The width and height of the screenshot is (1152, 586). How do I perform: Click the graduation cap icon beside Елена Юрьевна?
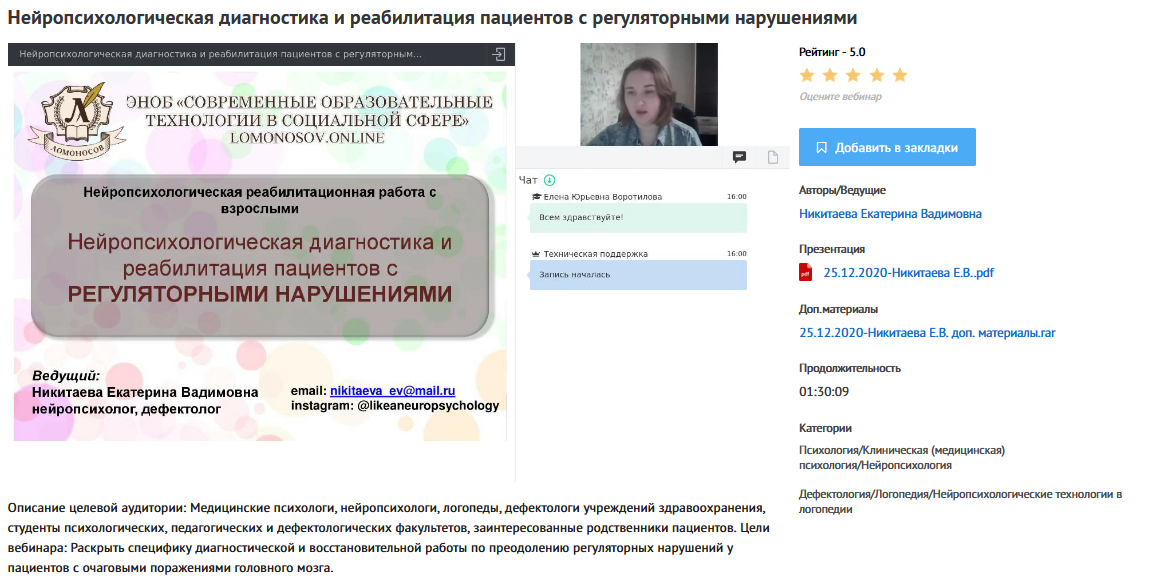click(x=536, y=197)
